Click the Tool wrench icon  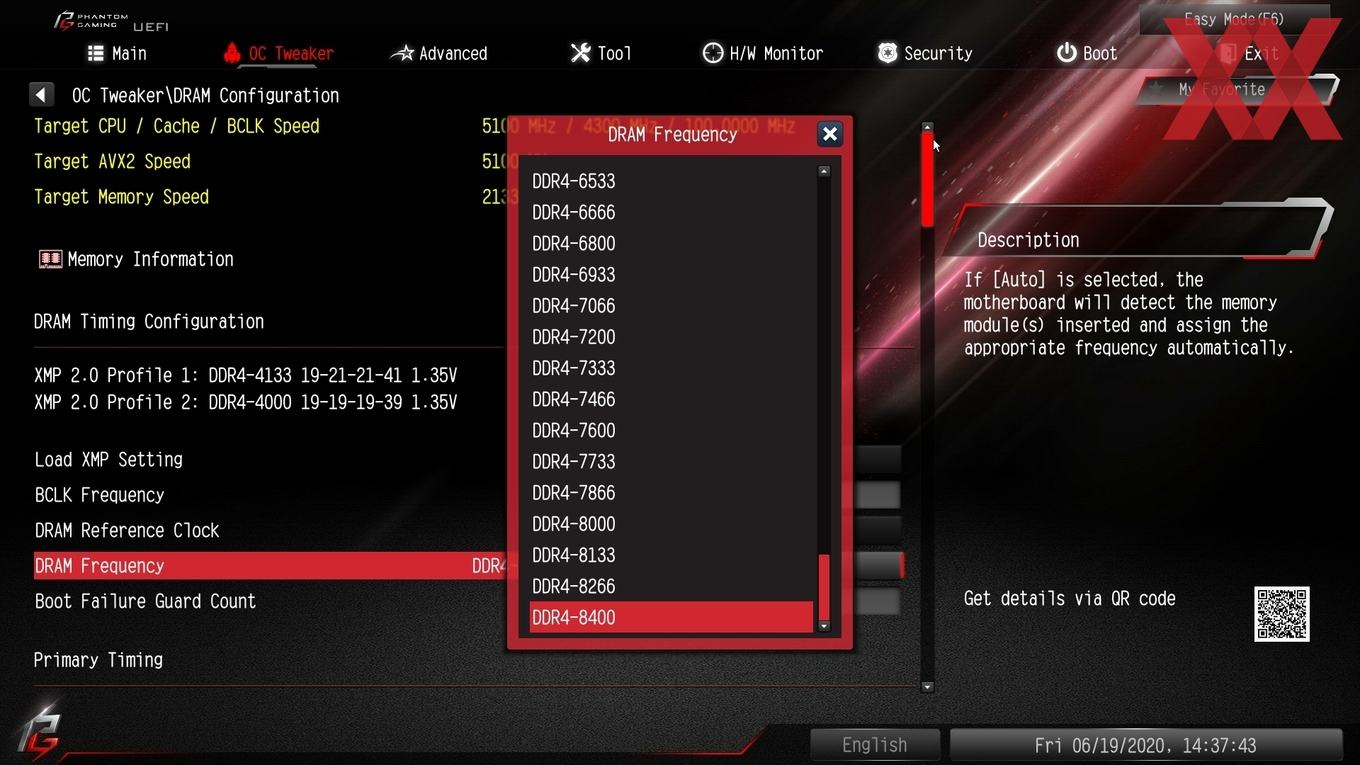(x=580, y=53)
